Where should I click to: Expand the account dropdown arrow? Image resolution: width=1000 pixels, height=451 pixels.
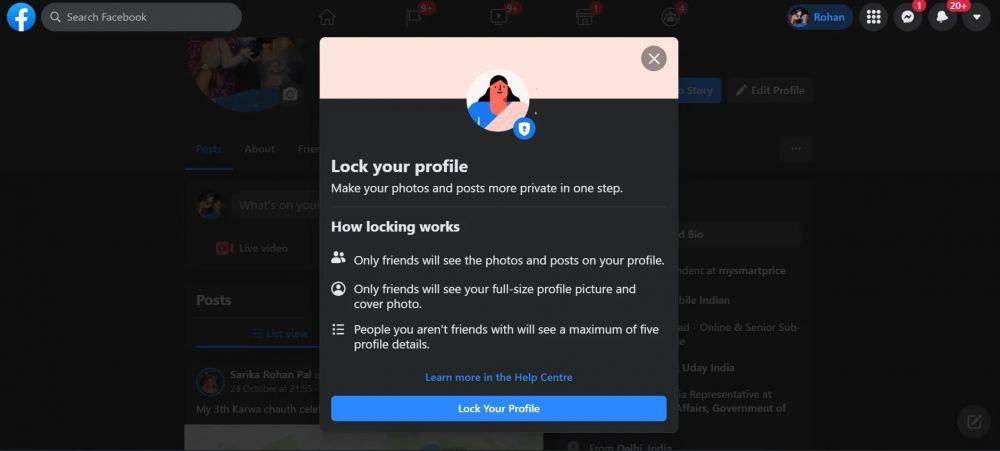pos(976,17)
